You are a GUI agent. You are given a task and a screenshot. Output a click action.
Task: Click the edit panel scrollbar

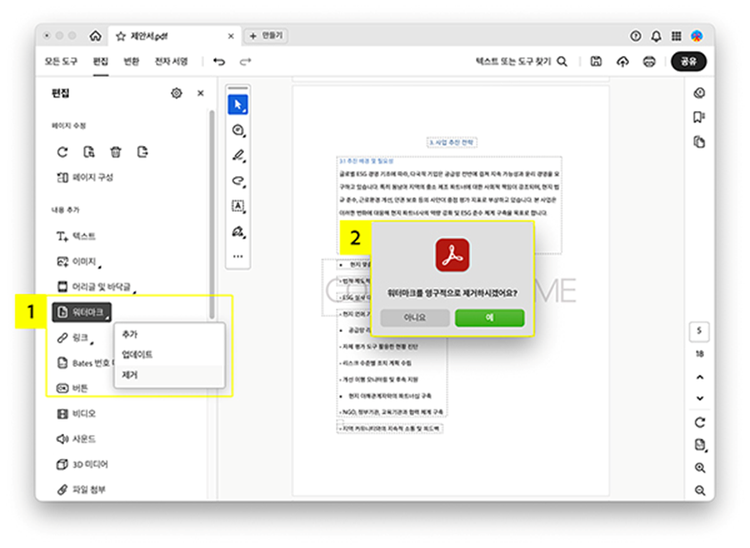(212, 214)
